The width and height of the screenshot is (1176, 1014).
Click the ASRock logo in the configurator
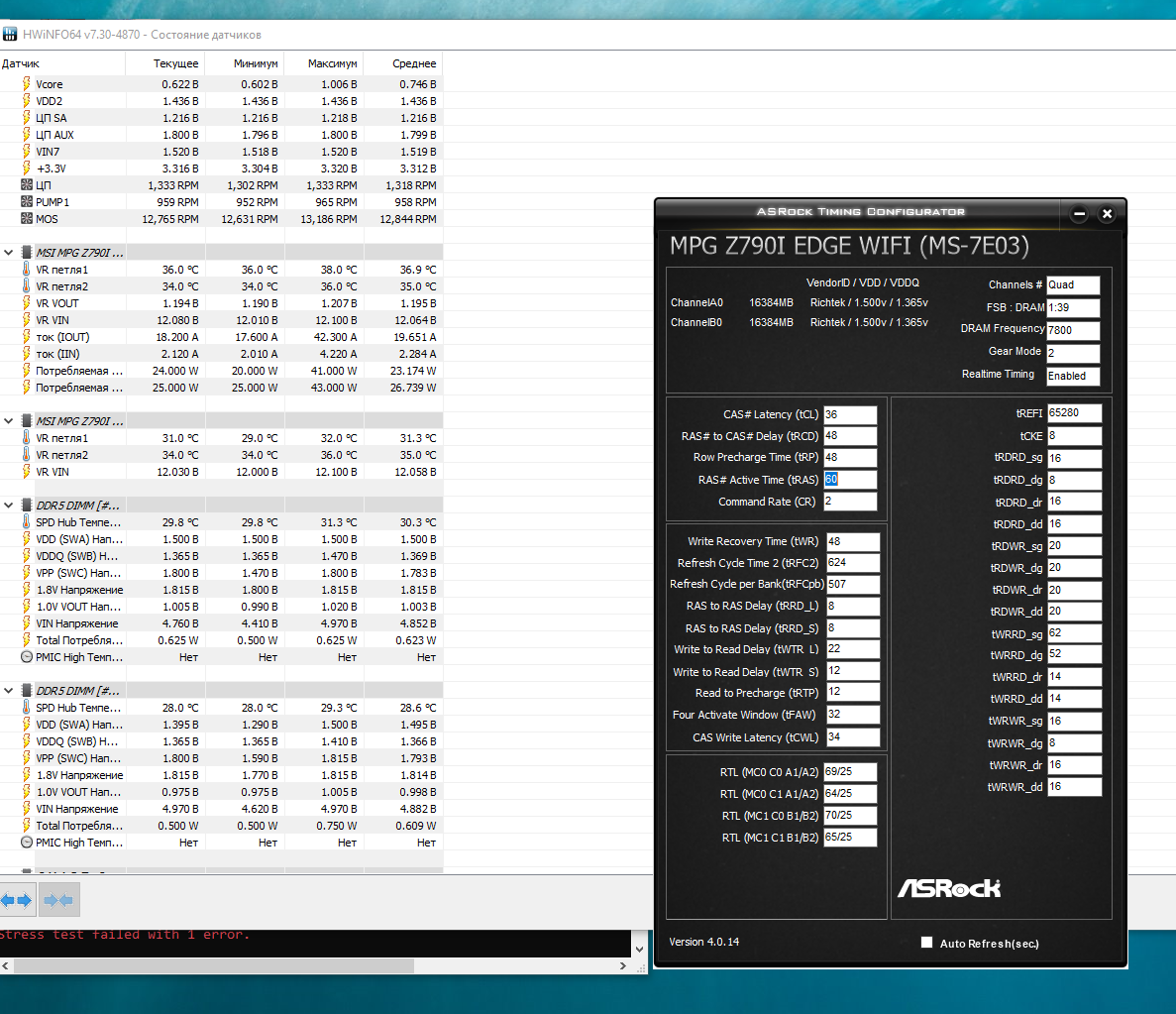coord(949,889)
